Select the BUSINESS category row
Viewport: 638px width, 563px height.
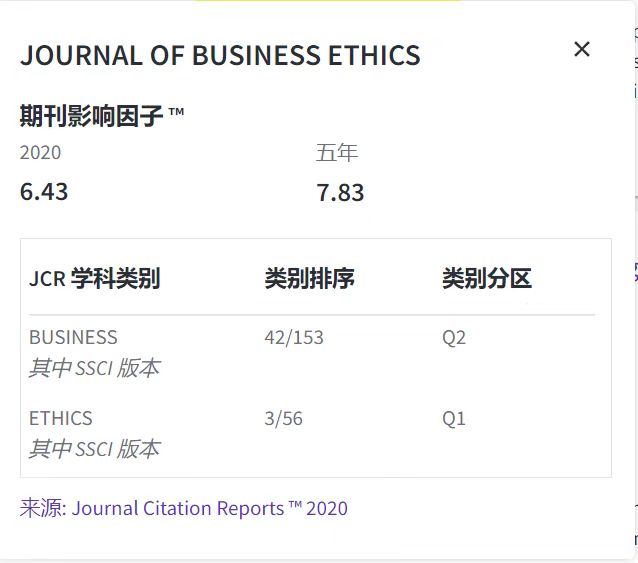click(x=73, y=337)
